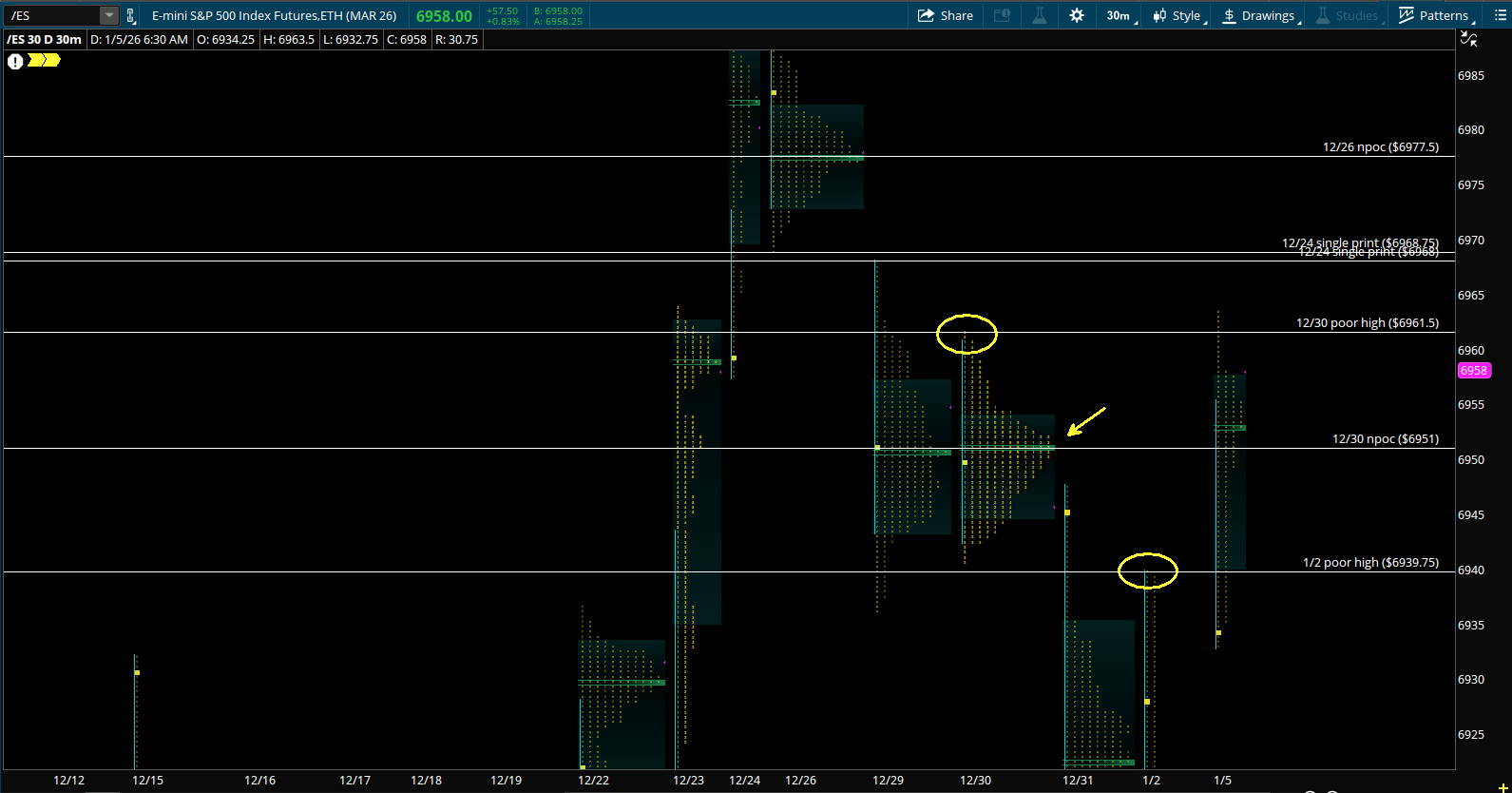
Task: Click the 1/5 date on time axis
Action: pos(1222,781)
